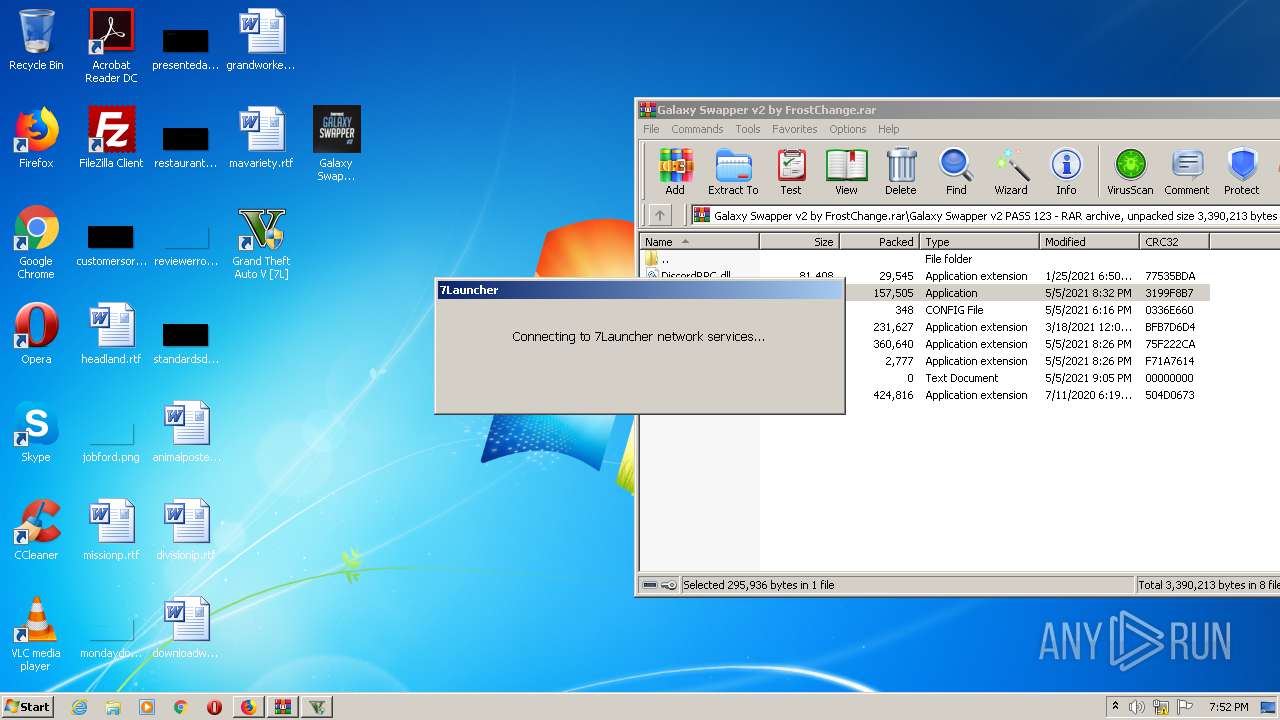Start VirusScan from WinRAR toolbar
The image size is (1280, 720).
pos(1130,172)
